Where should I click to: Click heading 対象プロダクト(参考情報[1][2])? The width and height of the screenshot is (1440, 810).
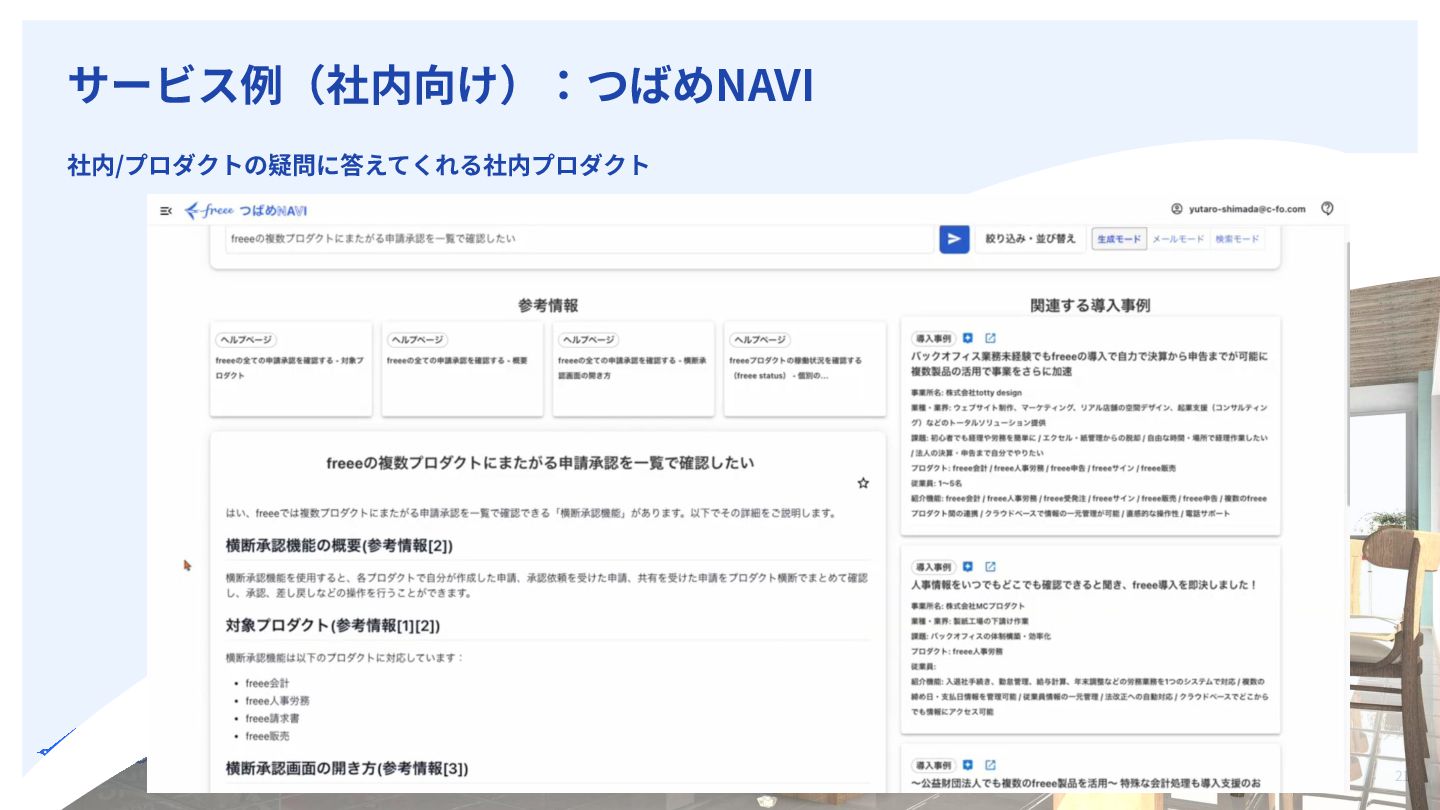point(333,626)
